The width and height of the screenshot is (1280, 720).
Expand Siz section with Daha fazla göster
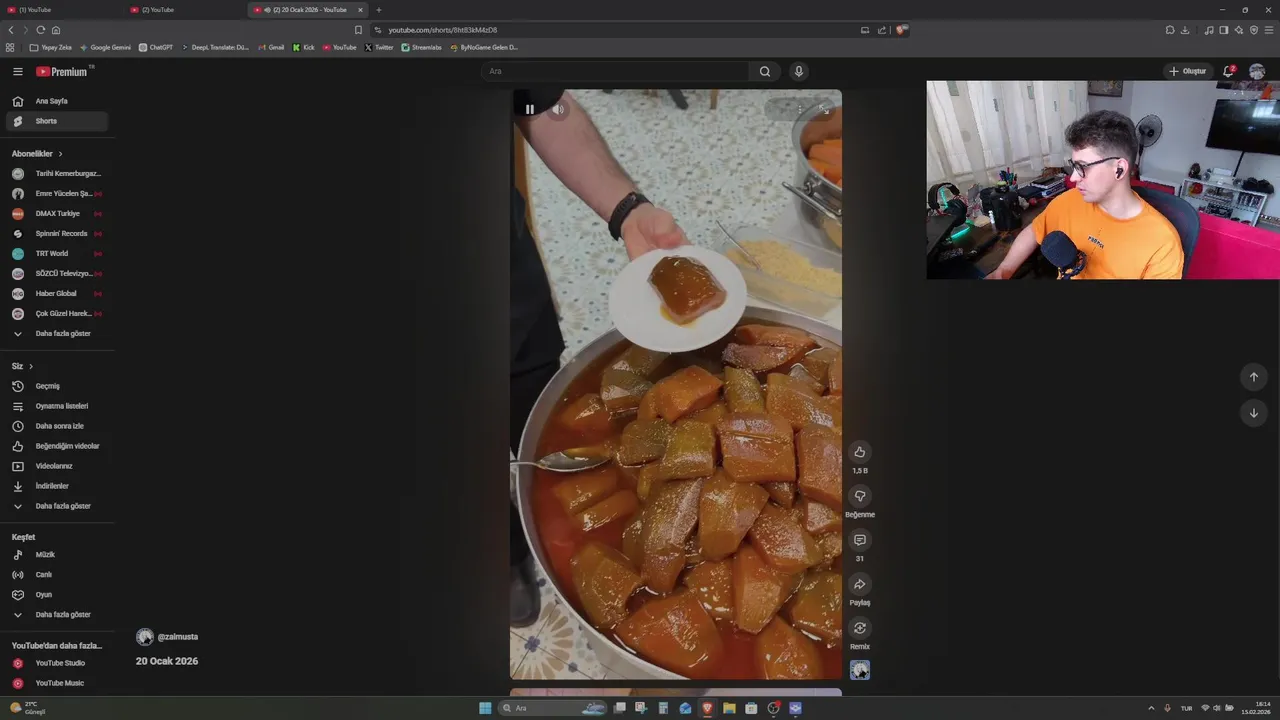tap(57, 506)
